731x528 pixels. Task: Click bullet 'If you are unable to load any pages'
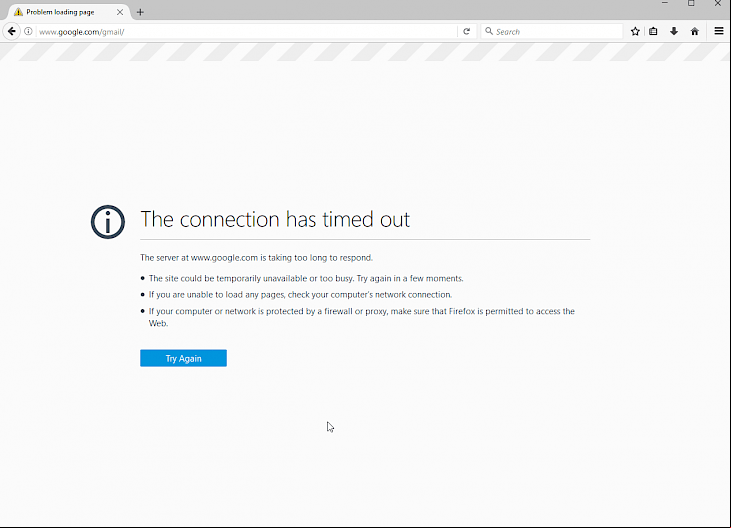pos(300,295)
